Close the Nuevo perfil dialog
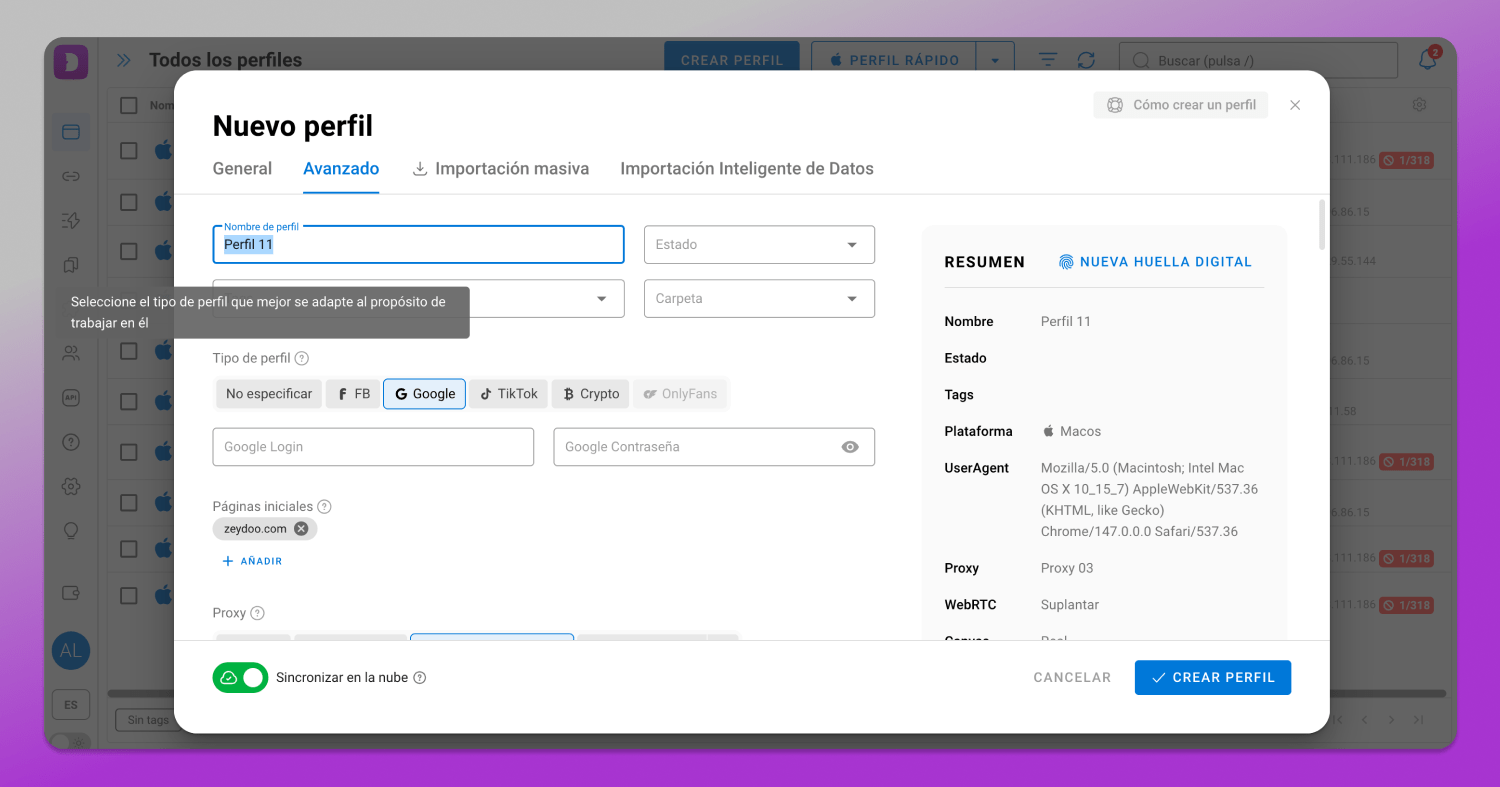This screenshot has width=1500, height=787. point(1295,105)
